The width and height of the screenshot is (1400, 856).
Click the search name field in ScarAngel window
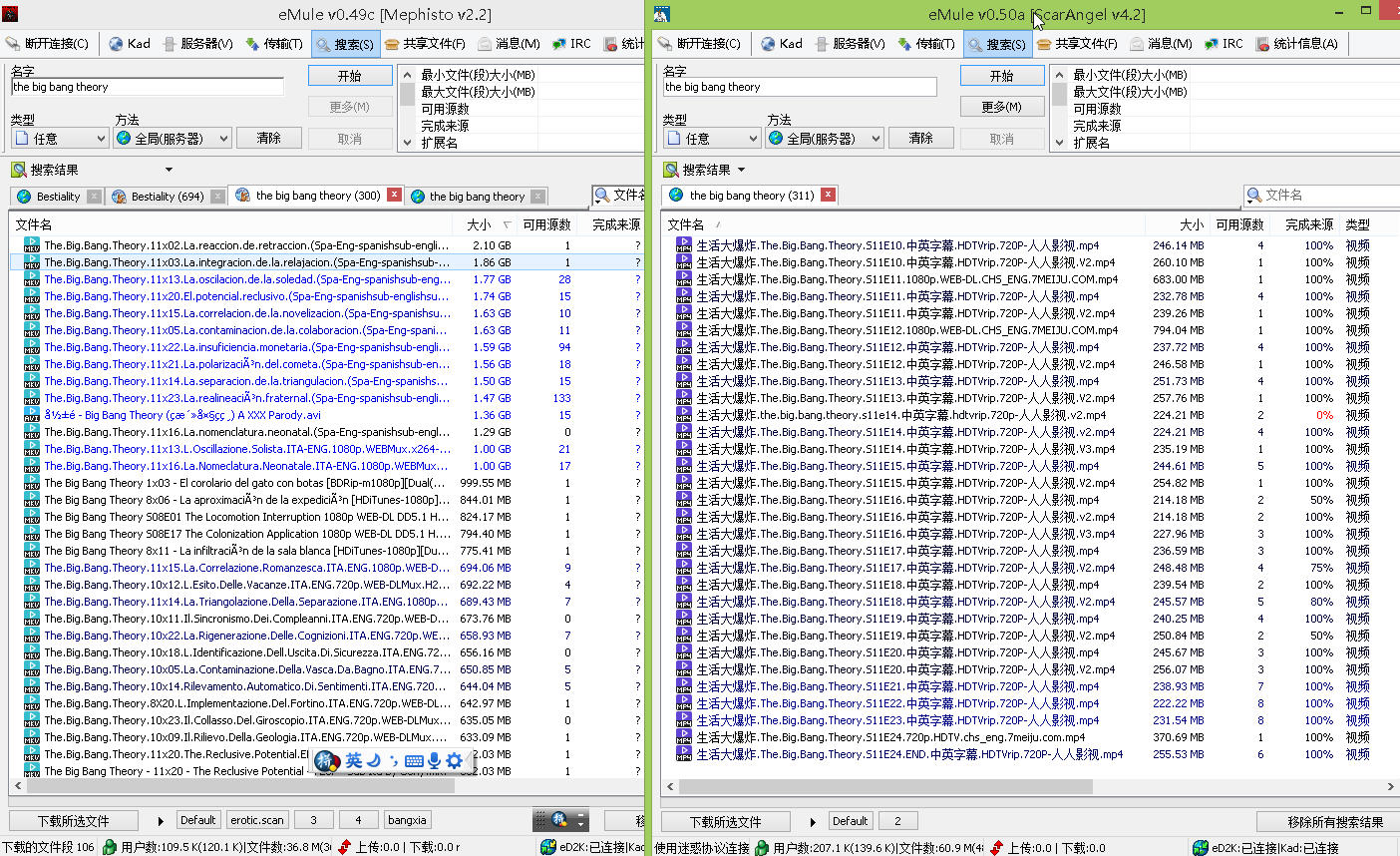[800, 87]
